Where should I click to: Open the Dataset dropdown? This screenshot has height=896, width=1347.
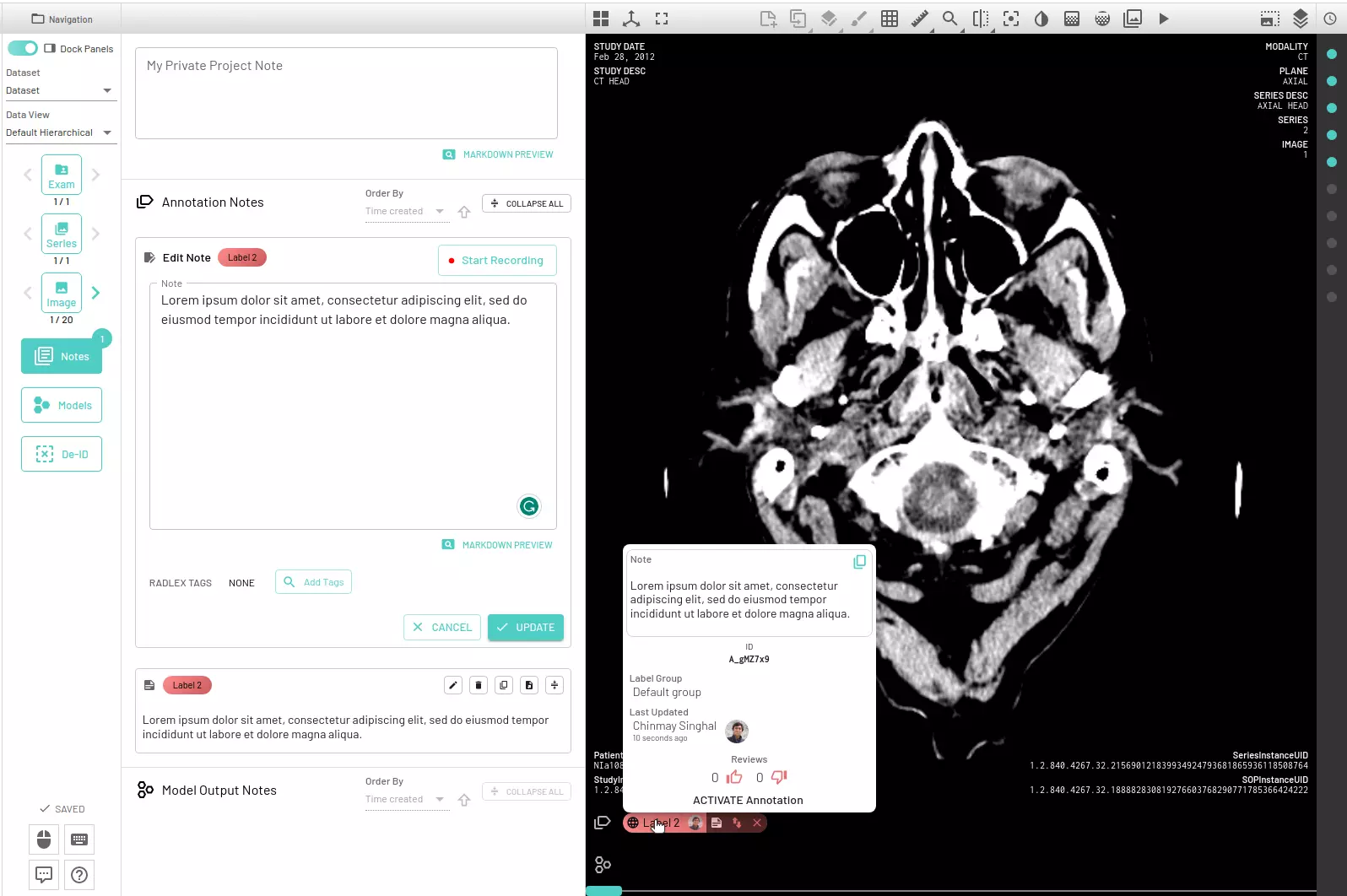point(61,90)
